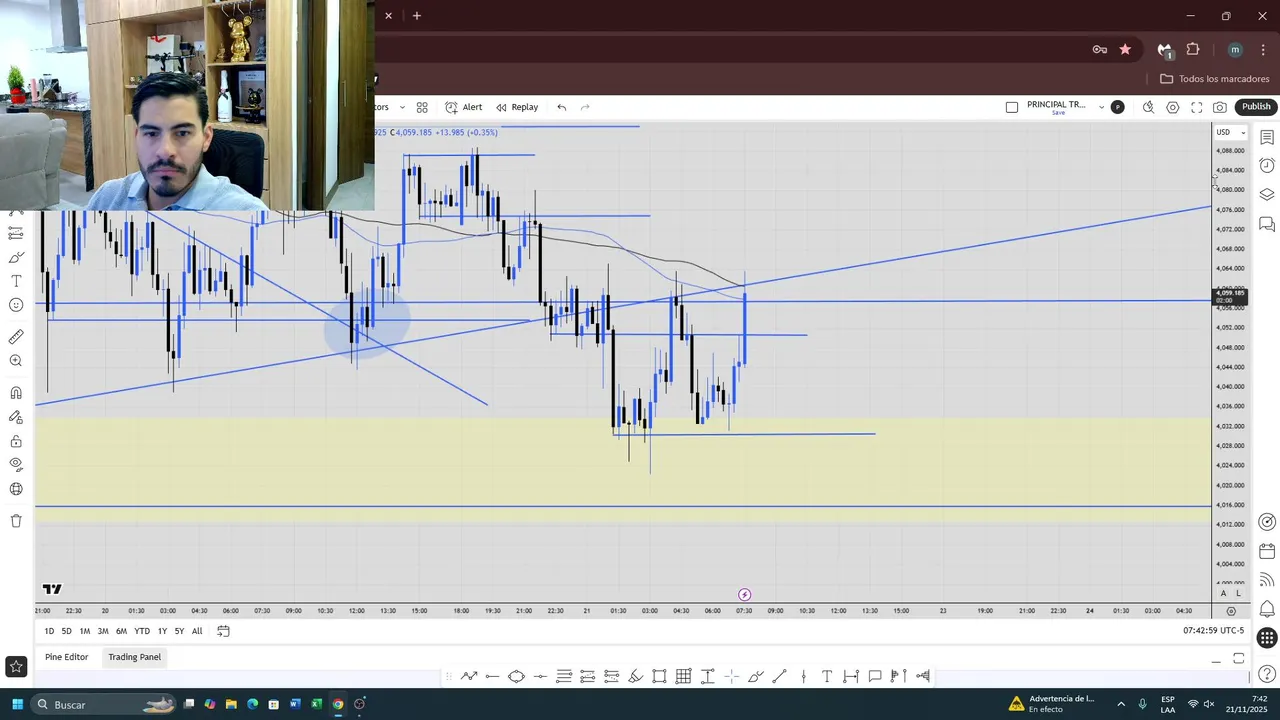1280x720 pixels.
Task: Open the Todos los marcadores bookmarks folder
Action: pos(1214,79)
